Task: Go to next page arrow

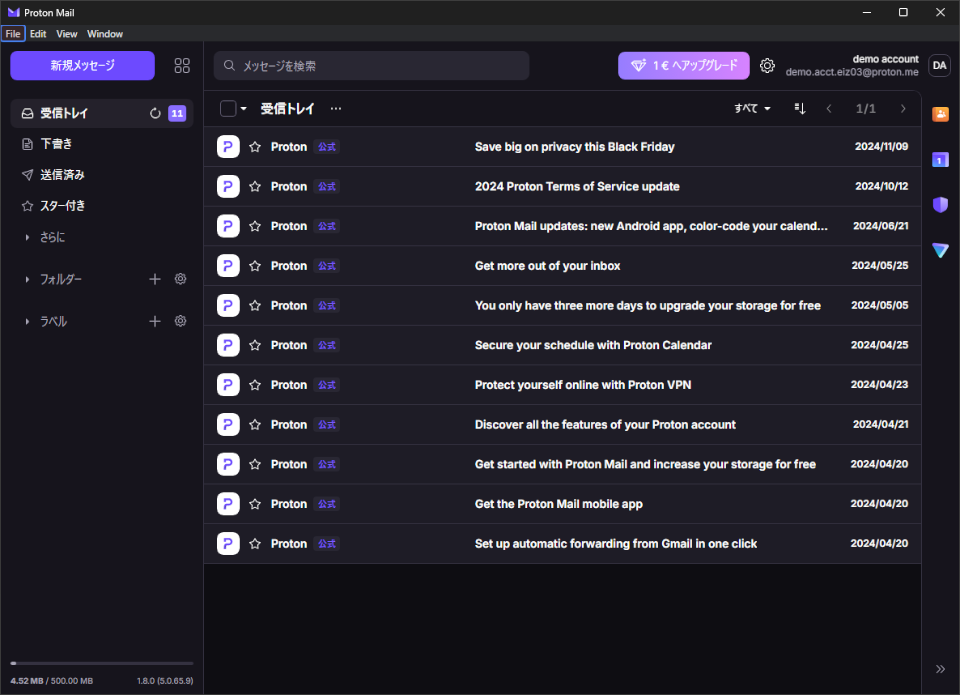Action: (x=903, y=108)
